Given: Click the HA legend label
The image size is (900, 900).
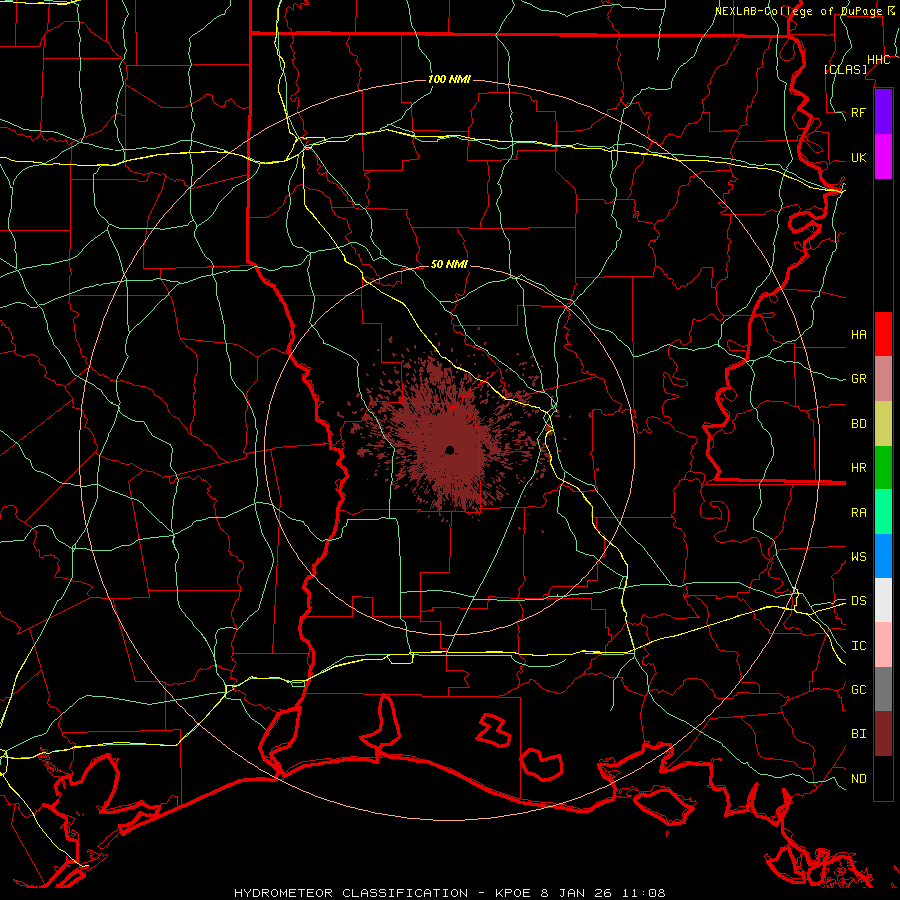Looking at the screenshot, I should tap(858, 335).
